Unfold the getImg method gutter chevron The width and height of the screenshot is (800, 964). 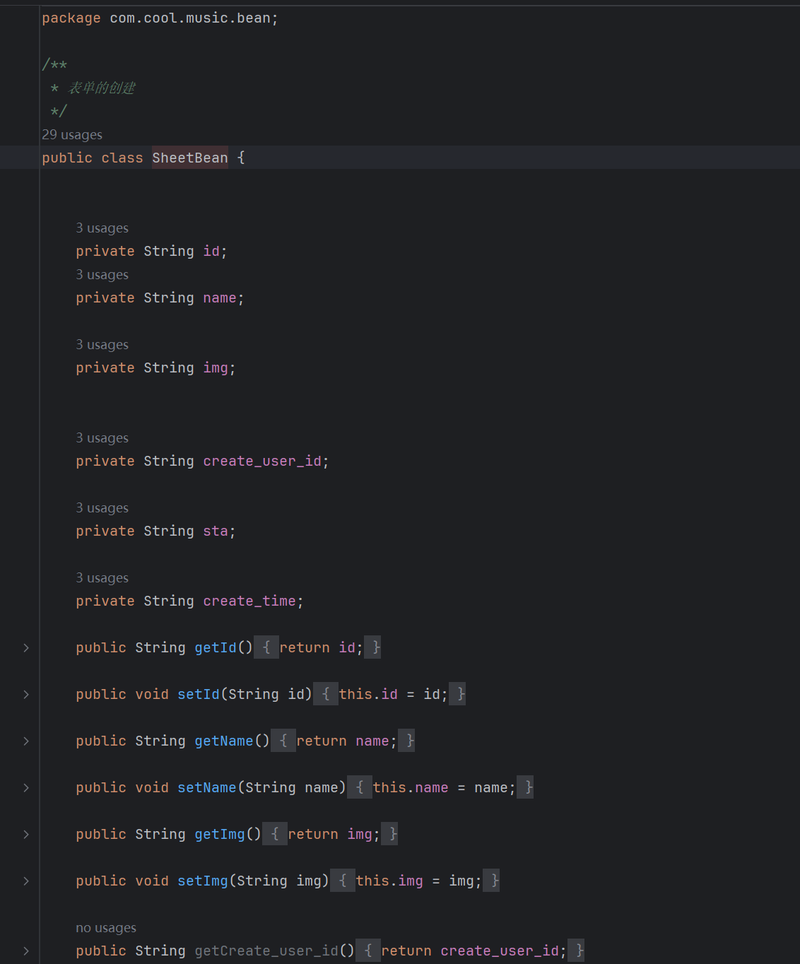click(26, 834)
